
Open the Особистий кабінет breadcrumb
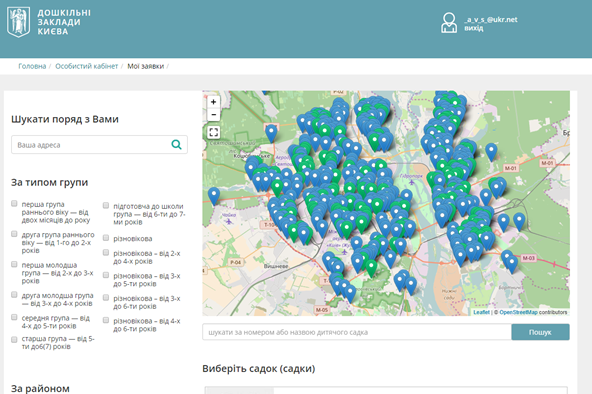pyautogui.click(x=86, y=66)
